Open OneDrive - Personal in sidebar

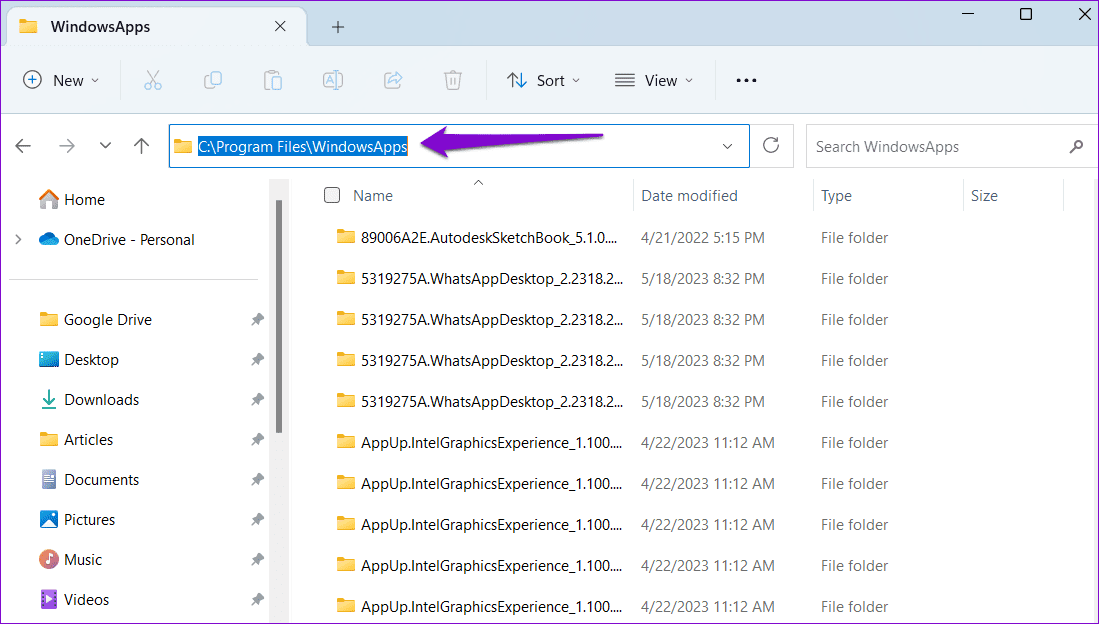pos(116,240)
